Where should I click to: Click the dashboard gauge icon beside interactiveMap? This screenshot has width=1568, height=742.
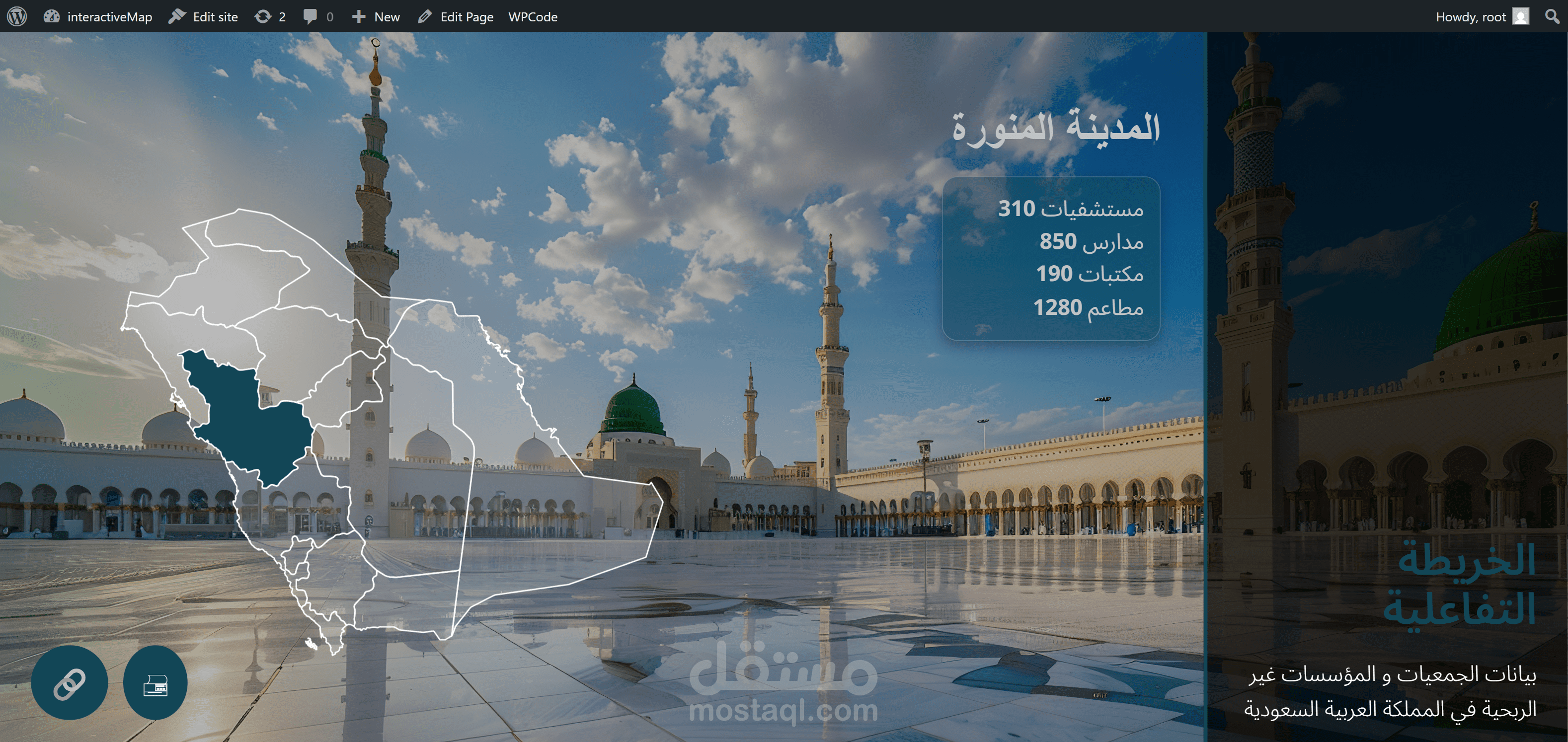point(52,16)
